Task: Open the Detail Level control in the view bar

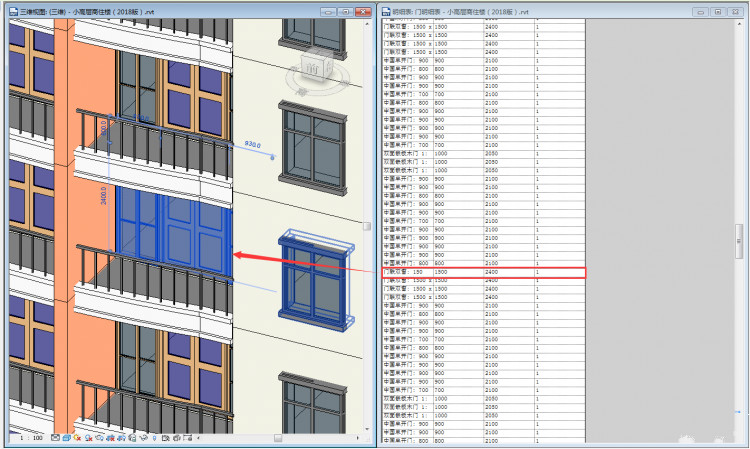Action: (55, 438)
